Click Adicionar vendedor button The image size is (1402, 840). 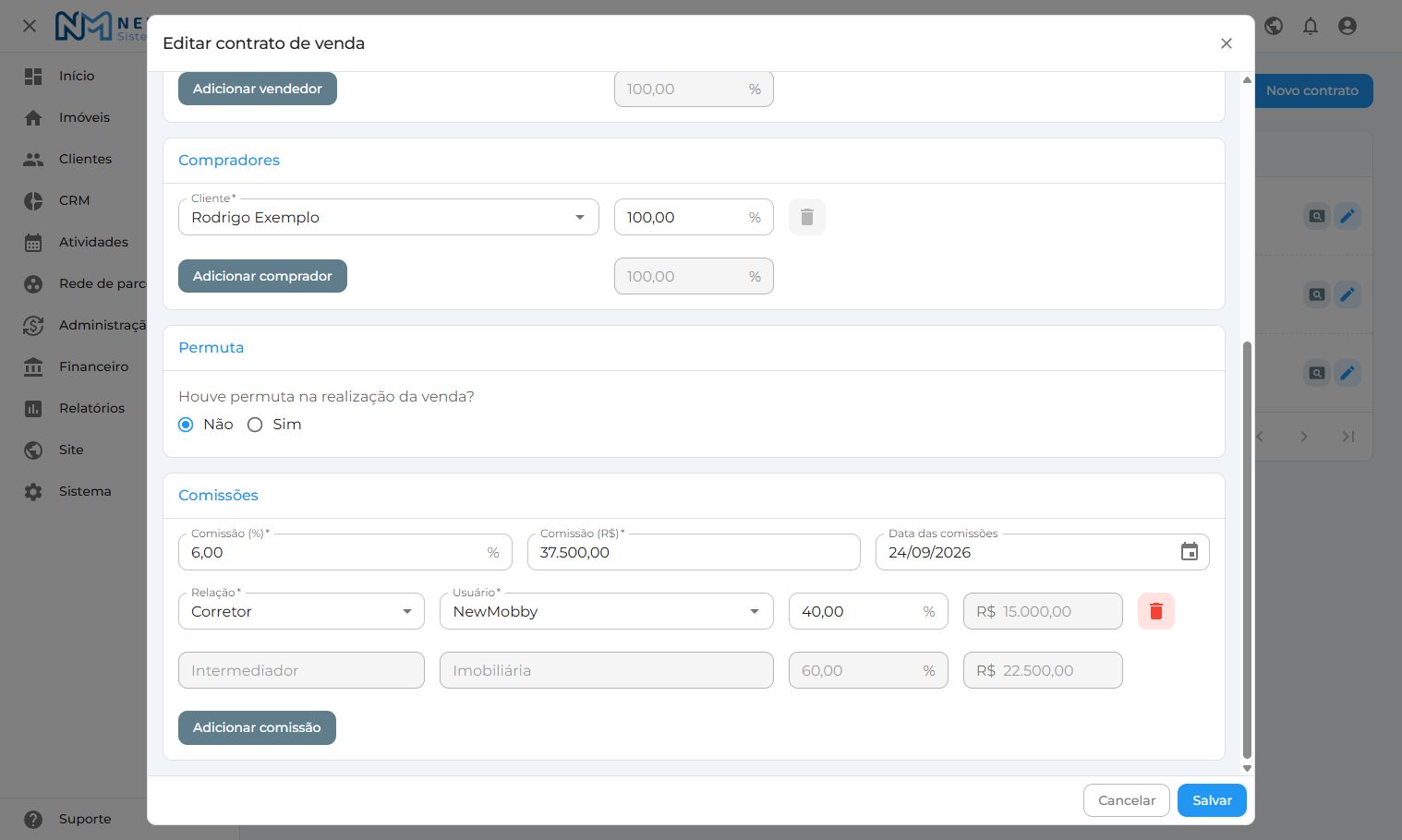click(258, 89)
